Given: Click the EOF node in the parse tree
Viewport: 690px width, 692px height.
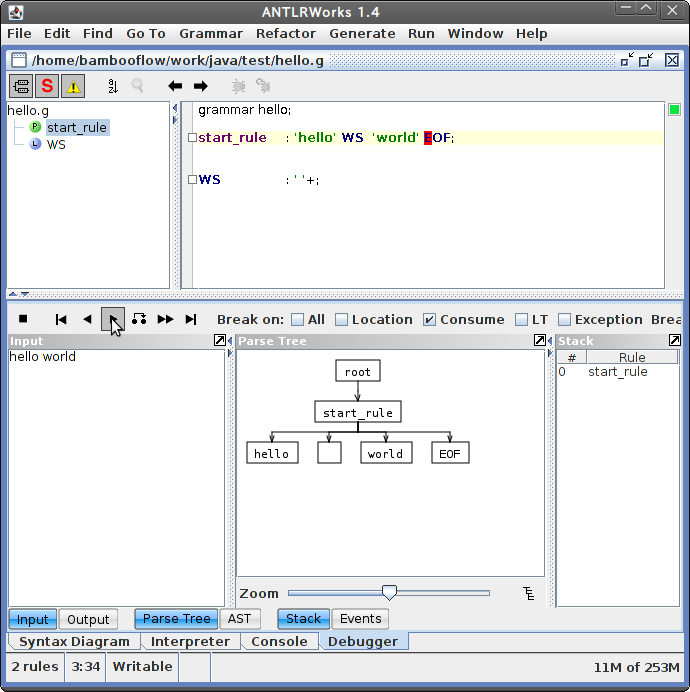Looking at the screenshot, I should click(x=450, y=453).
